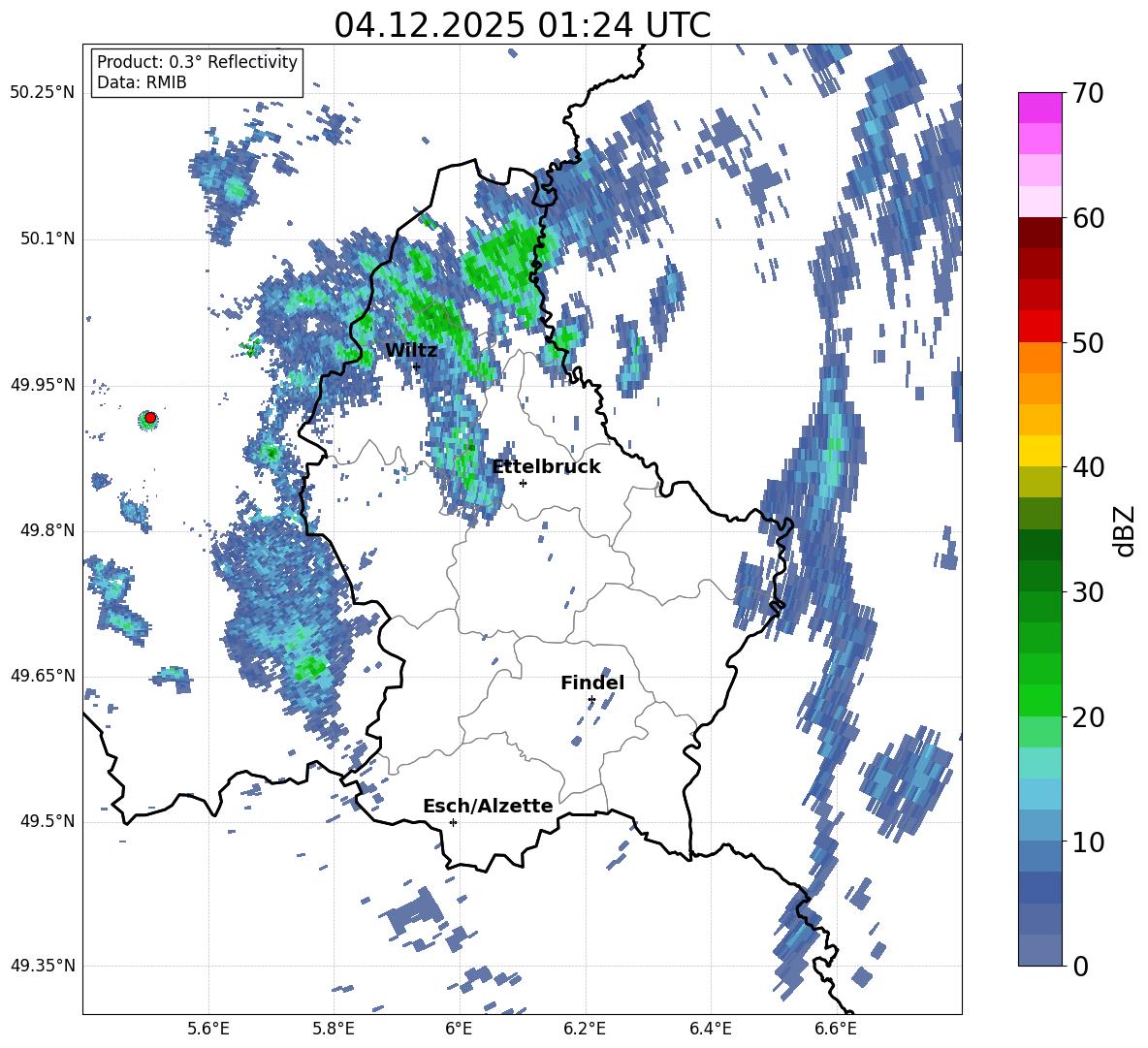Screen dimensions: 1148x1048
Task: Click the 20 tick on colorbar
Action: tap(1088, 717)
